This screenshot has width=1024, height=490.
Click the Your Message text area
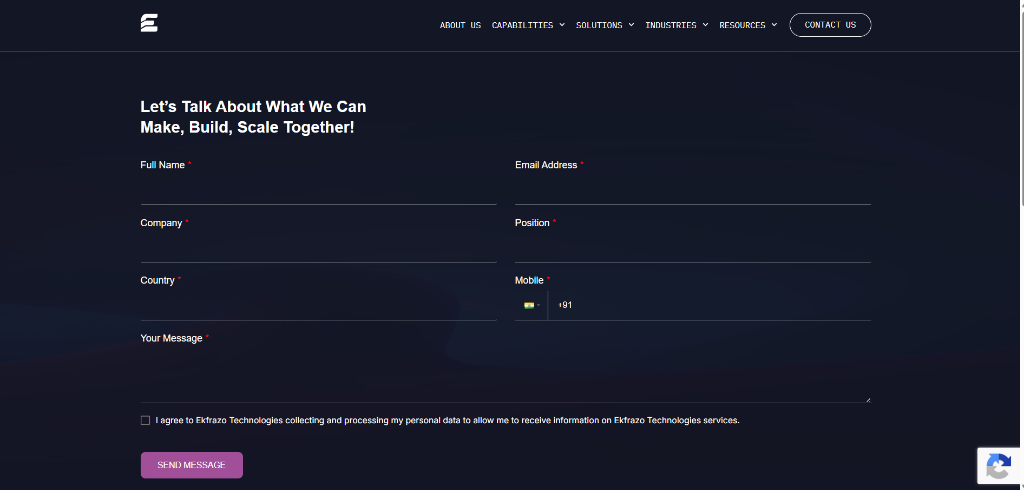[x=505, y=376]
